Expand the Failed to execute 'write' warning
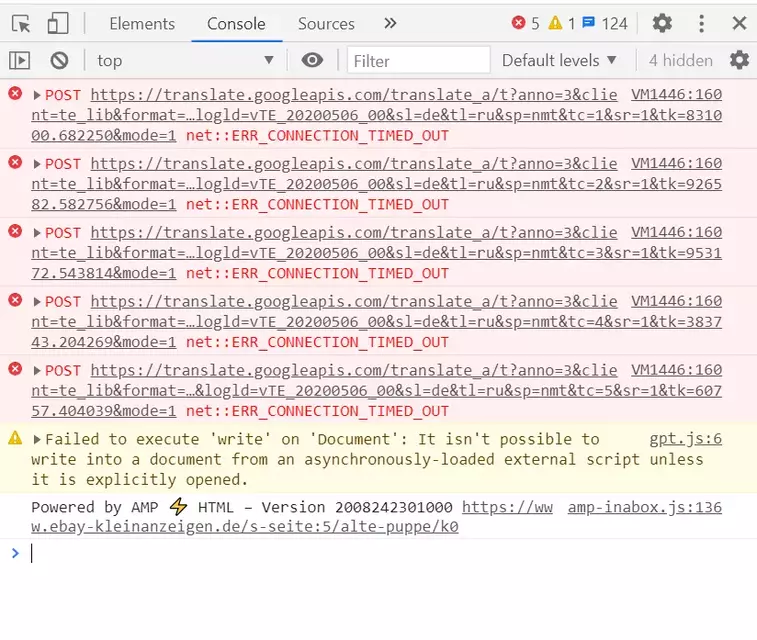Image resolution: width=757 pixels, height=640 pixels. click(37, 440)
